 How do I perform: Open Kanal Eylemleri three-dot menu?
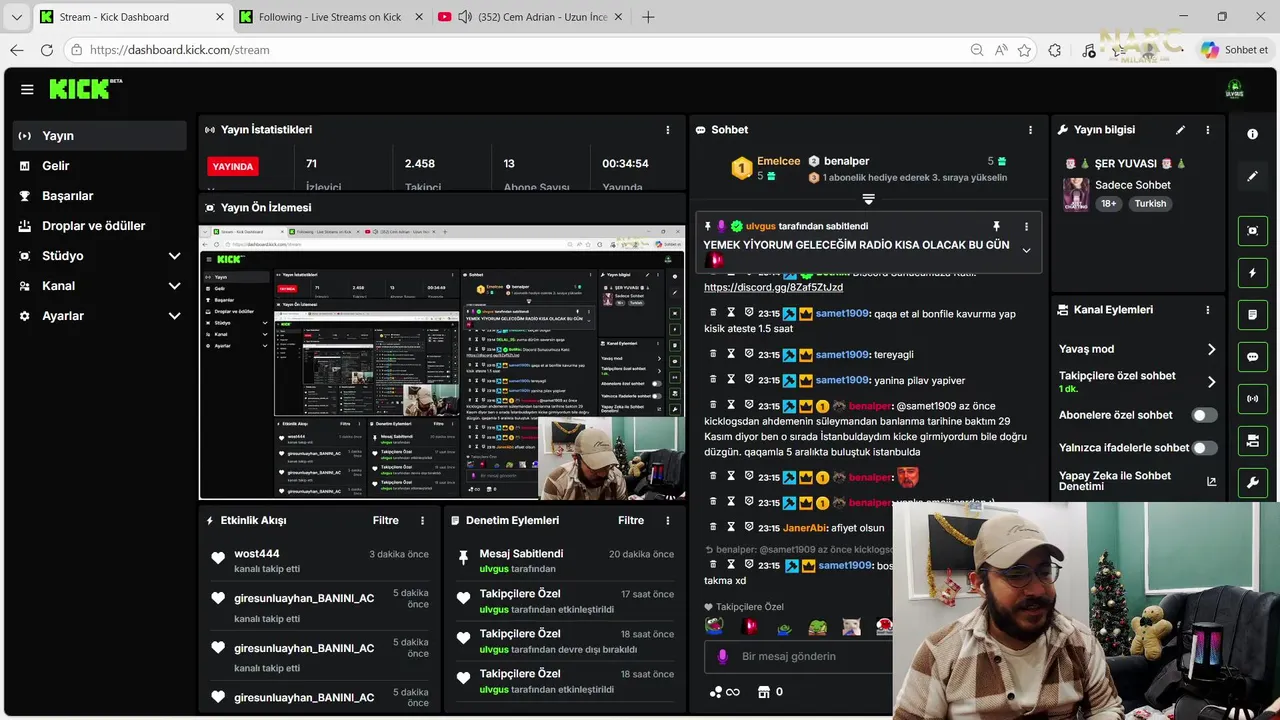(1207, 310)
